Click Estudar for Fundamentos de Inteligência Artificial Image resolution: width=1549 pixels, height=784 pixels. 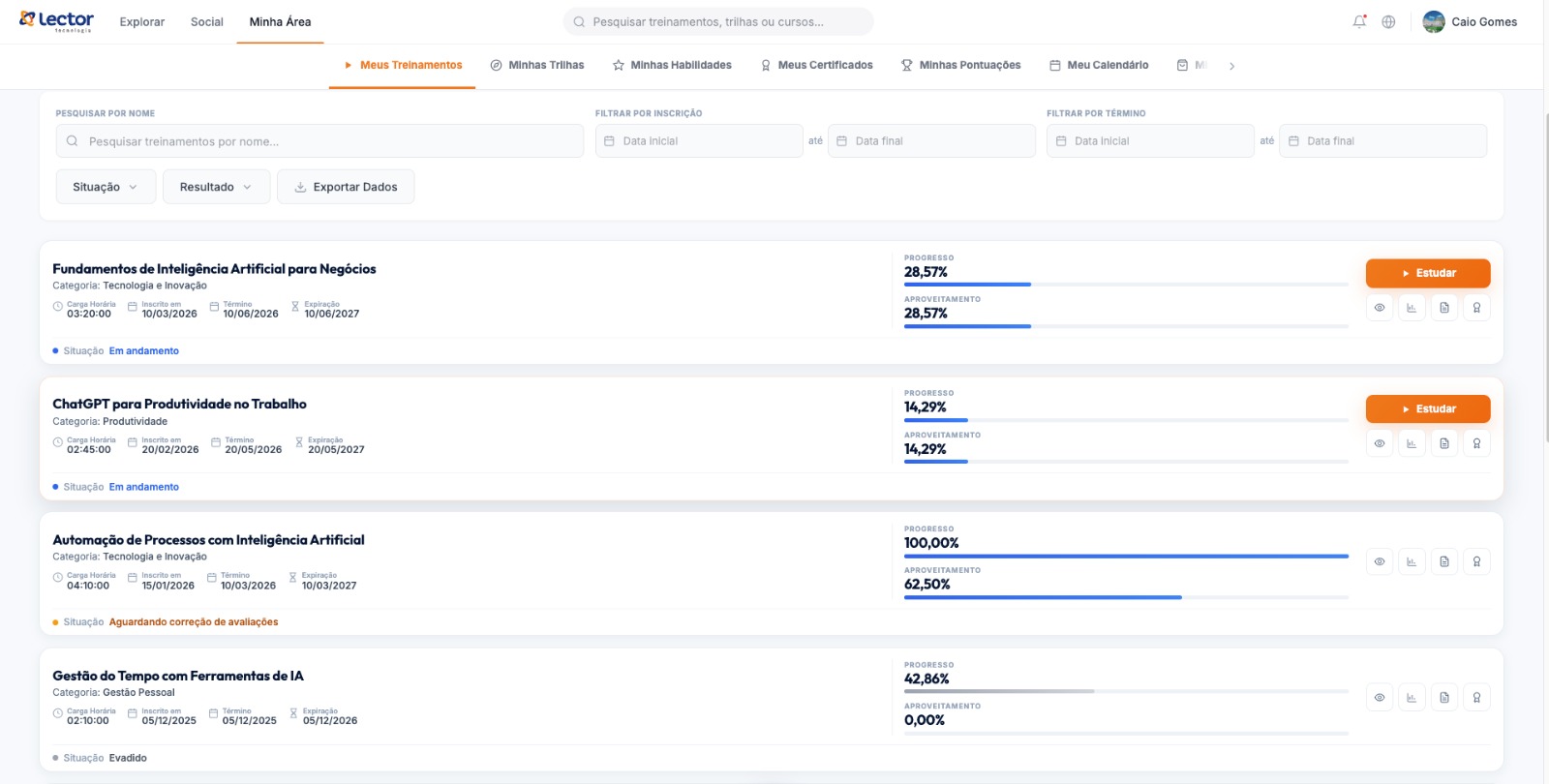point(1428,273)
